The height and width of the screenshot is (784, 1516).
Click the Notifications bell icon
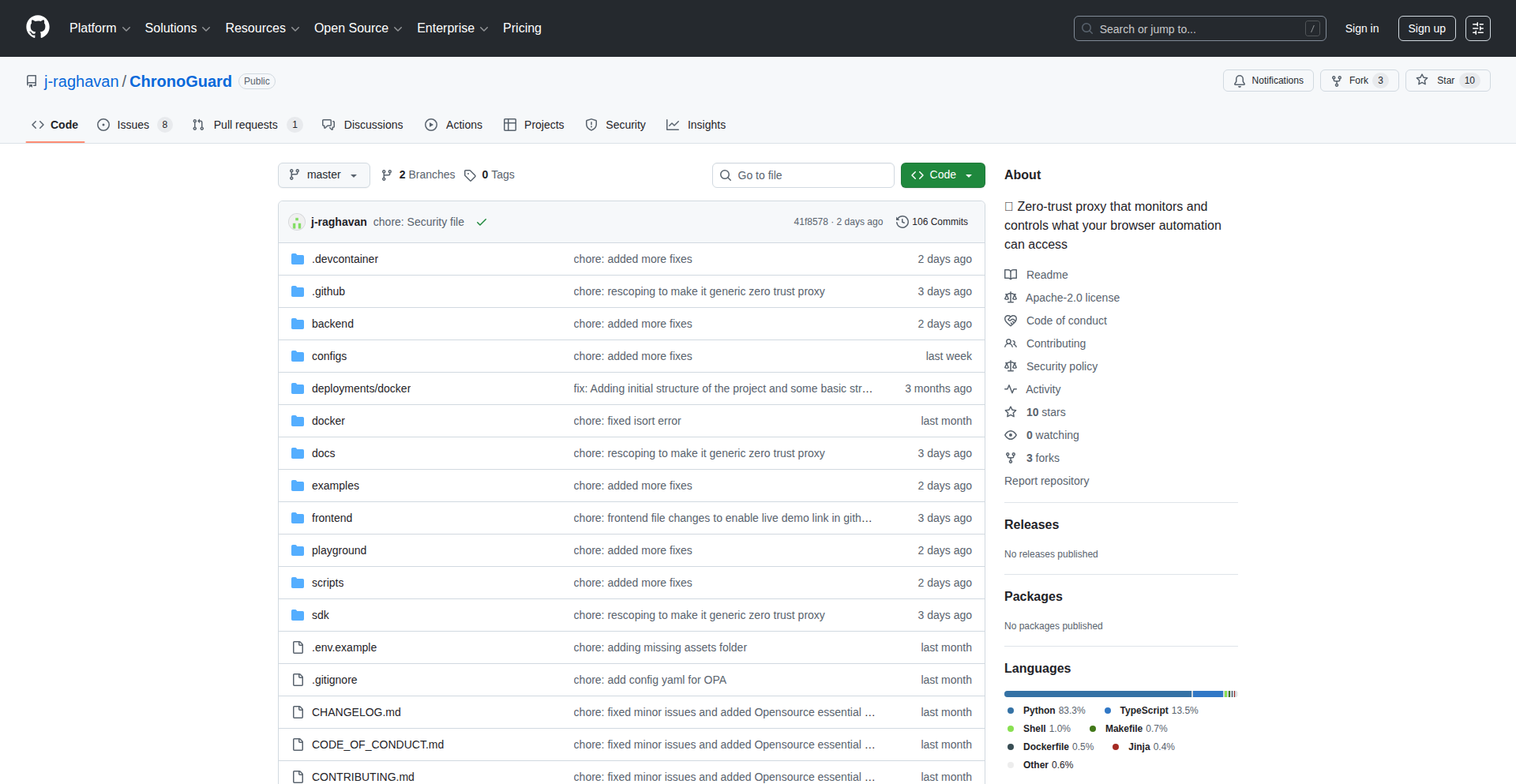point(1240,80)
